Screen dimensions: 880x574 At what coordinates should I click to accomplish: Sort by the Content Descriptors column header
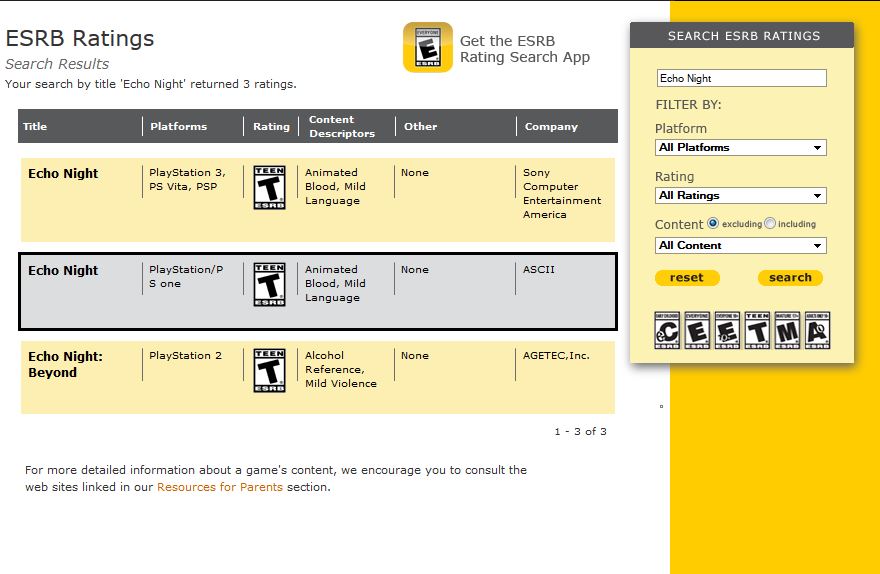tap(342, 126)
